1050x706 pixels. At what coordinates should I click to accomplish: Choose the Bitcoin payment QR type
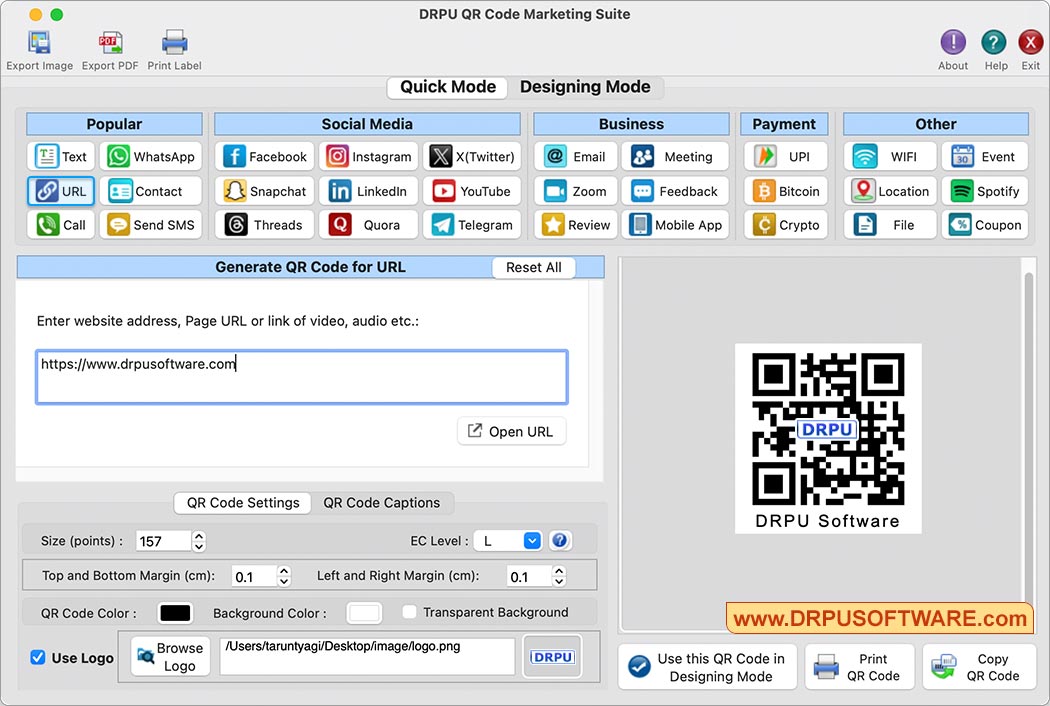(x=785, y=190)
